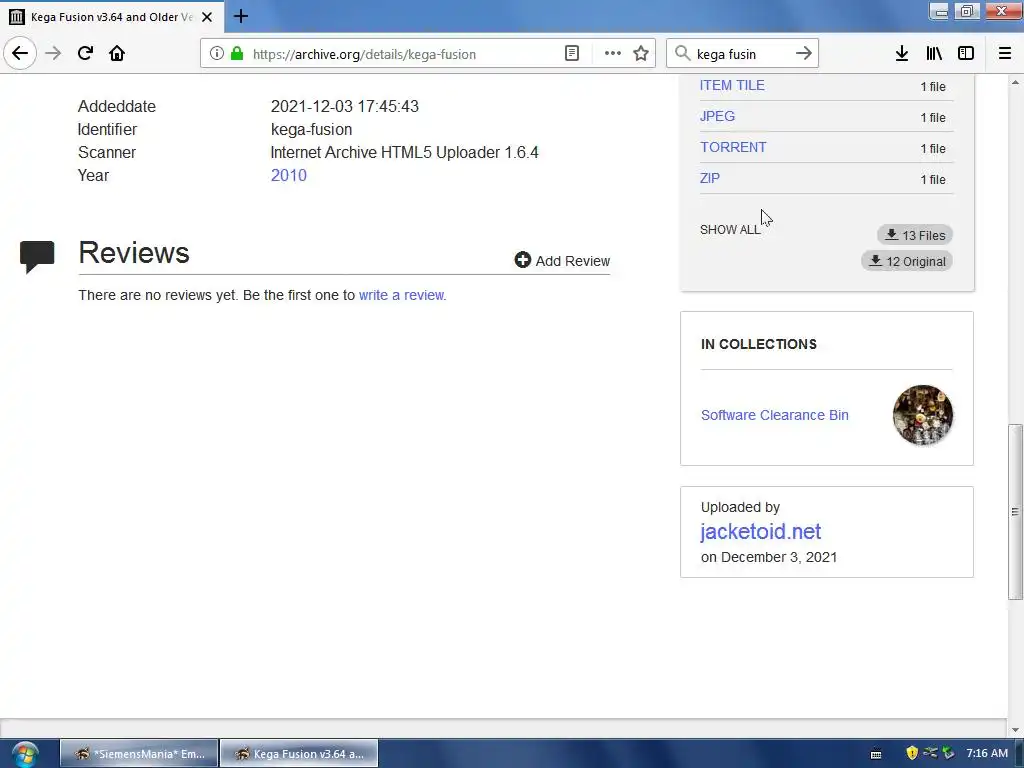Click the on-screen keyboard tray icon
This screenshot has height=768, width=1024.
pos(876,754)
